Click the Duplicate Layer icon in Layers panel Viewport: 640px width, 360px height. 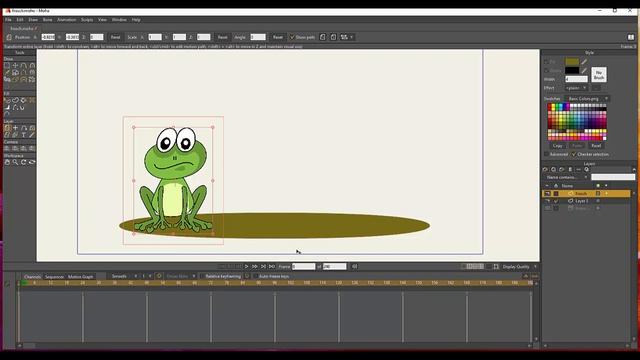[553, 169]
